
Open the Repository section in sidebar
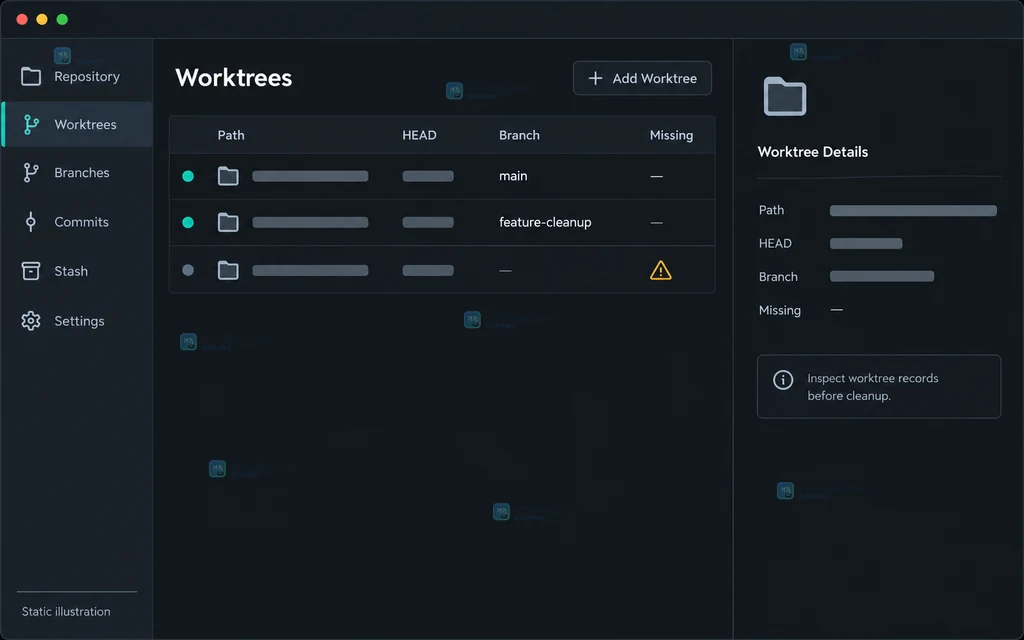pos(77,76)
